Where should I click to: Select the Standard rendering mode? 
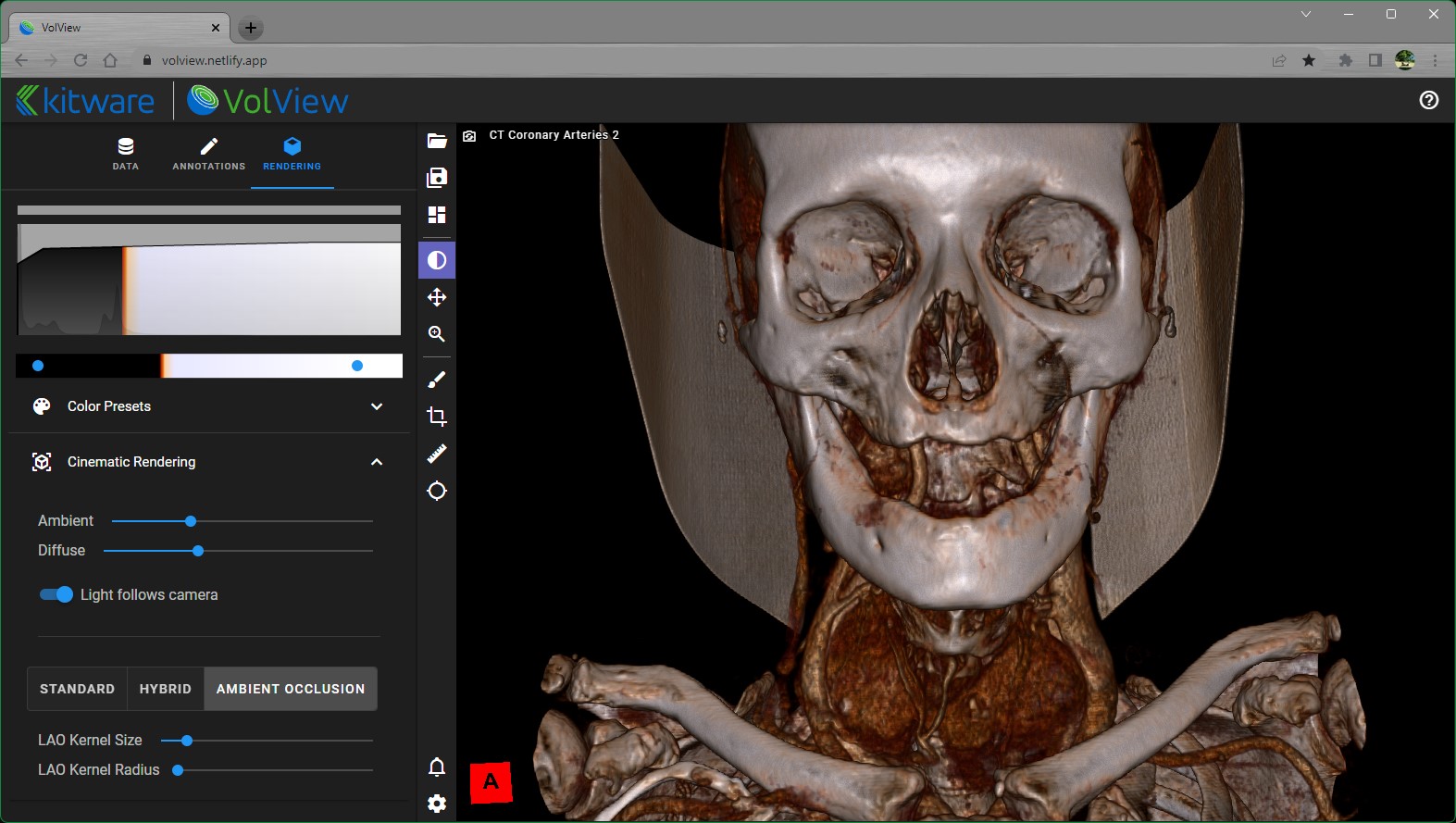point(77,689)
